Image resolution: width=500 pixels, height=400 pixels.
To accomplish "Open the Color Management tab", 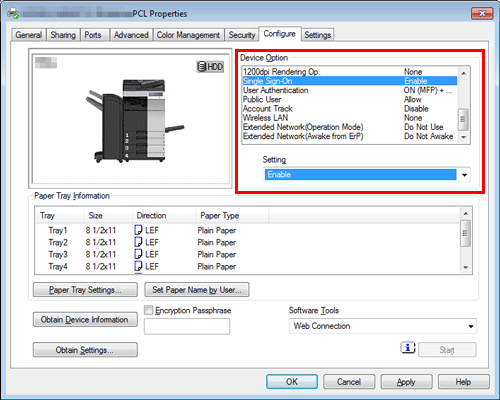I will coord(188,35).
